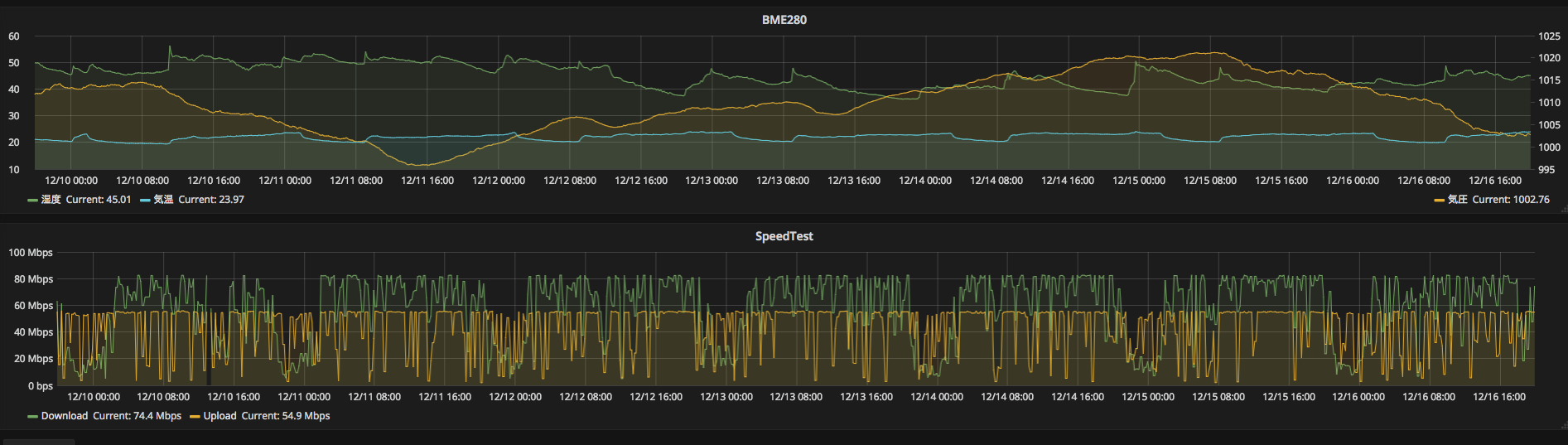Click the '20 Mbps' SpeedTest axis label
The width and height of the screenshot is (1568, 445).
(33, 359)
